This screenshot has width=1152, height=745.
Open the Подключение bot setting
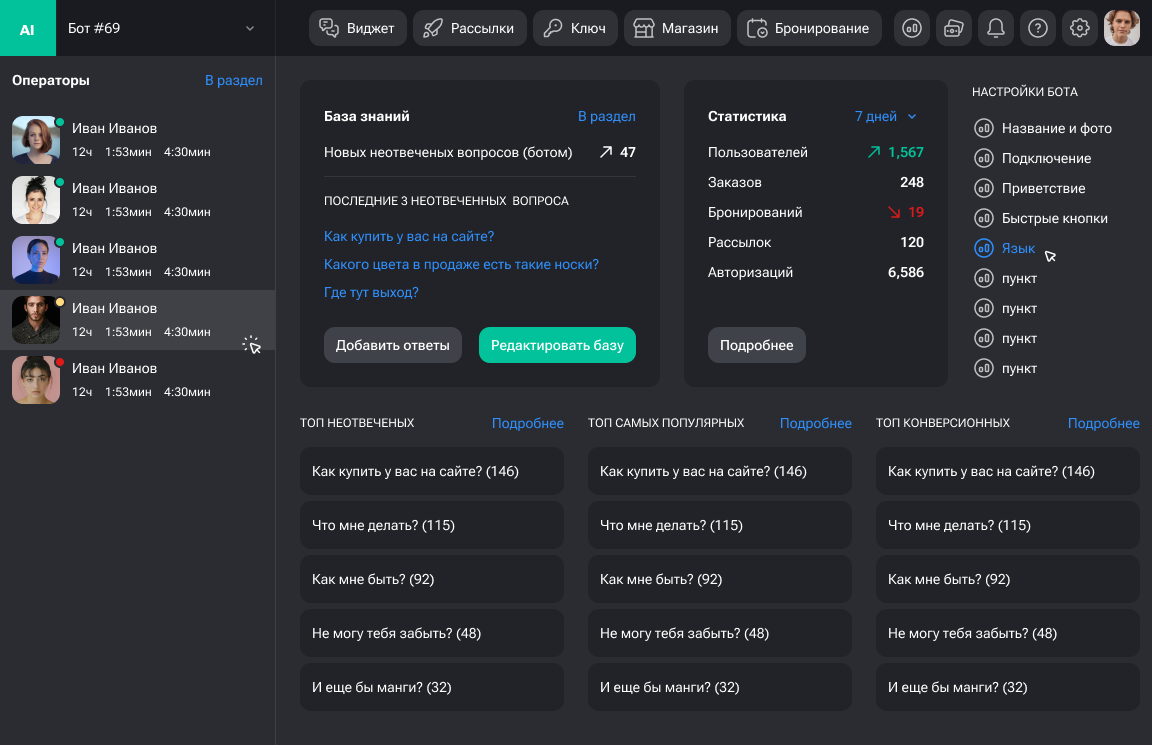pyautogui.click(x=1033, y=158)
